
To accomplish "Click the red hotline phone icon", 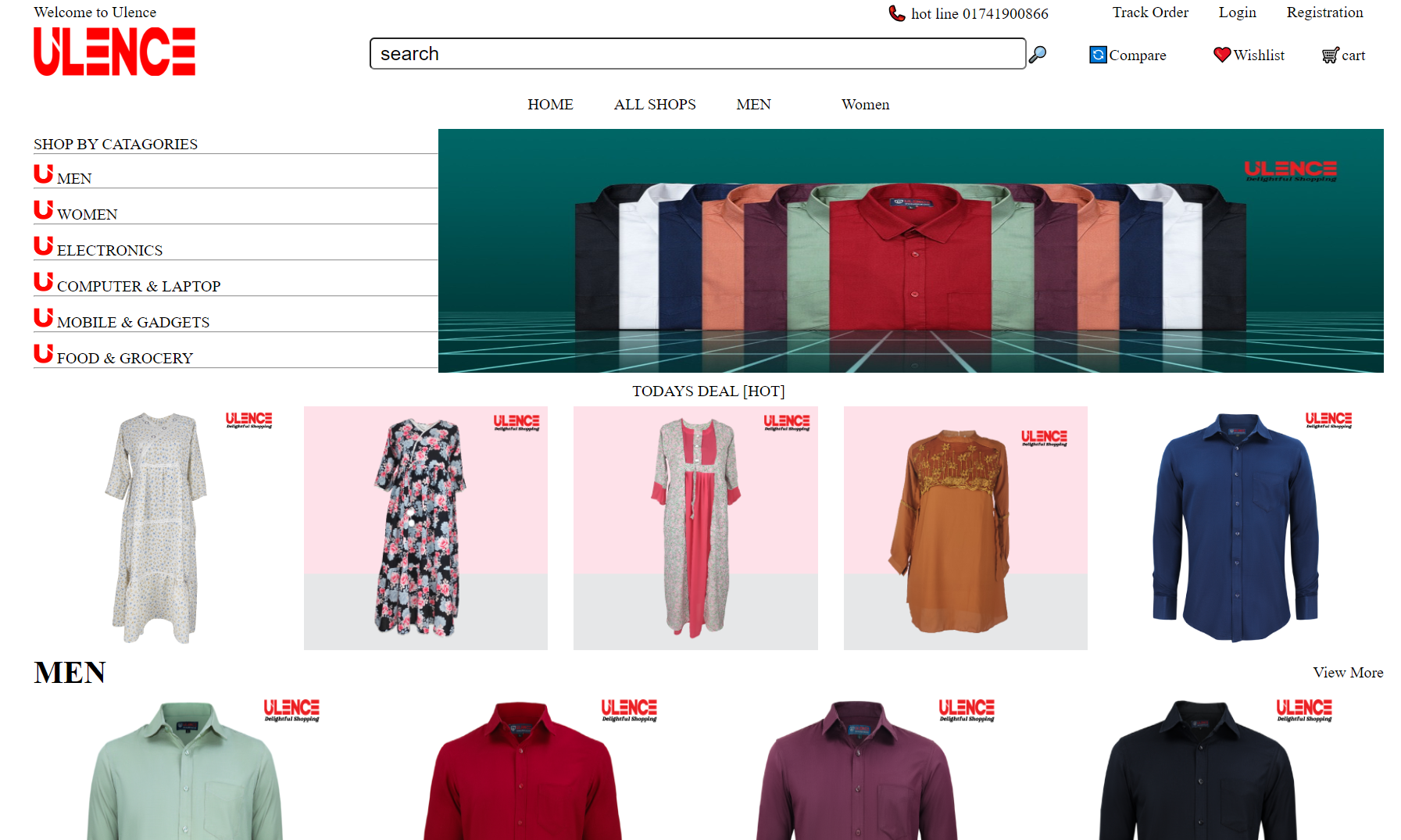I will click(897, 13).
